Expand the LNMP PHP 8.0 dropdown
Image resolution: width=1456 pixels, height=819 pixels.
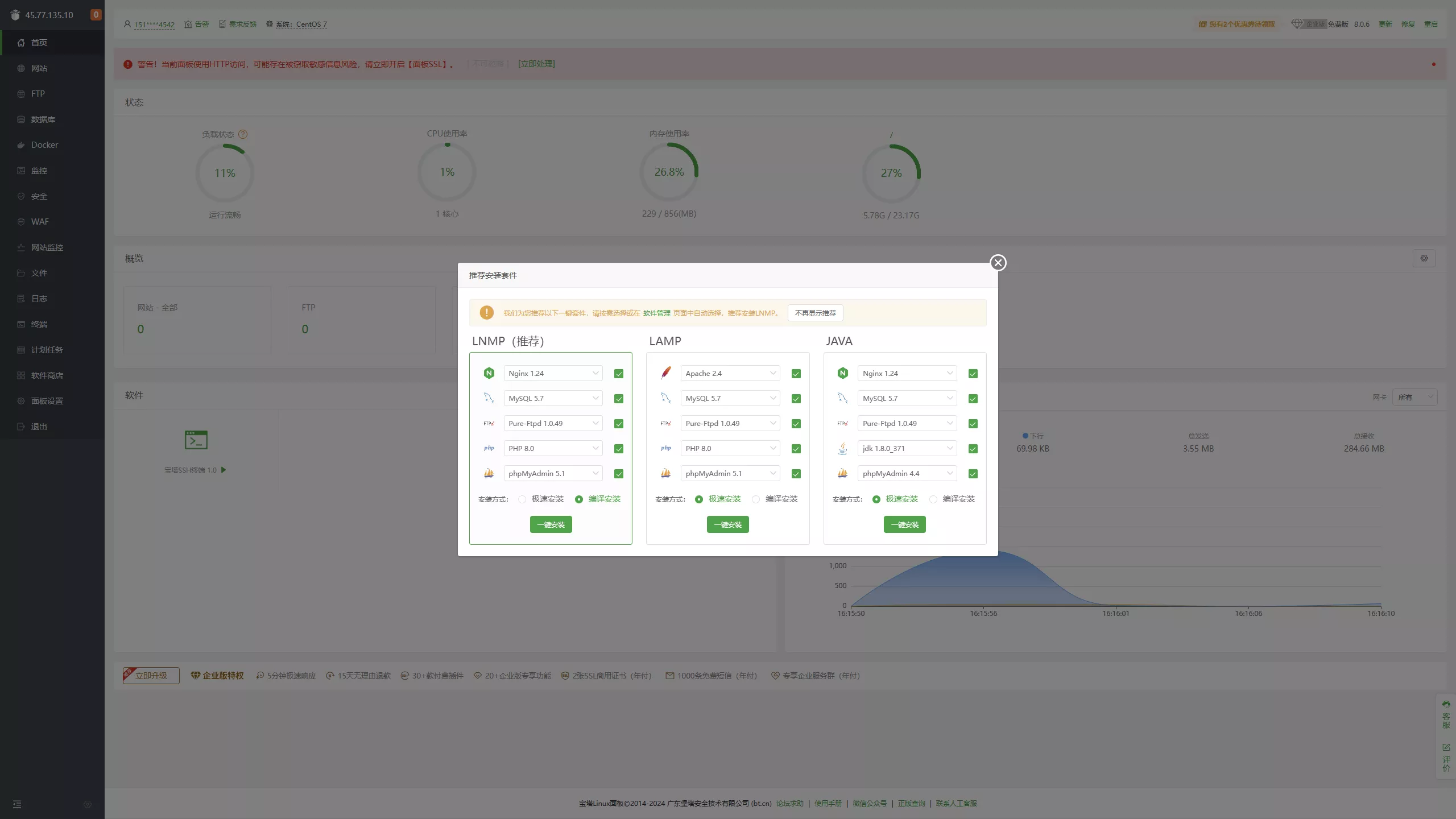coord(553,448)
